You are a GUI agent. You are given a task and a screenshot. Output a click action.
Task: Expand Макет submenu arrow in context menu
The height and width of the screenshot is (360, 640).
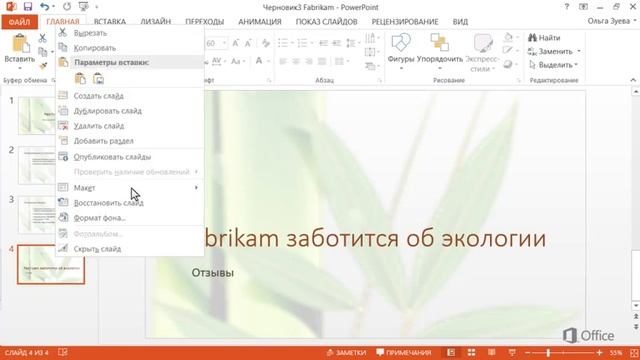(196, 187)
